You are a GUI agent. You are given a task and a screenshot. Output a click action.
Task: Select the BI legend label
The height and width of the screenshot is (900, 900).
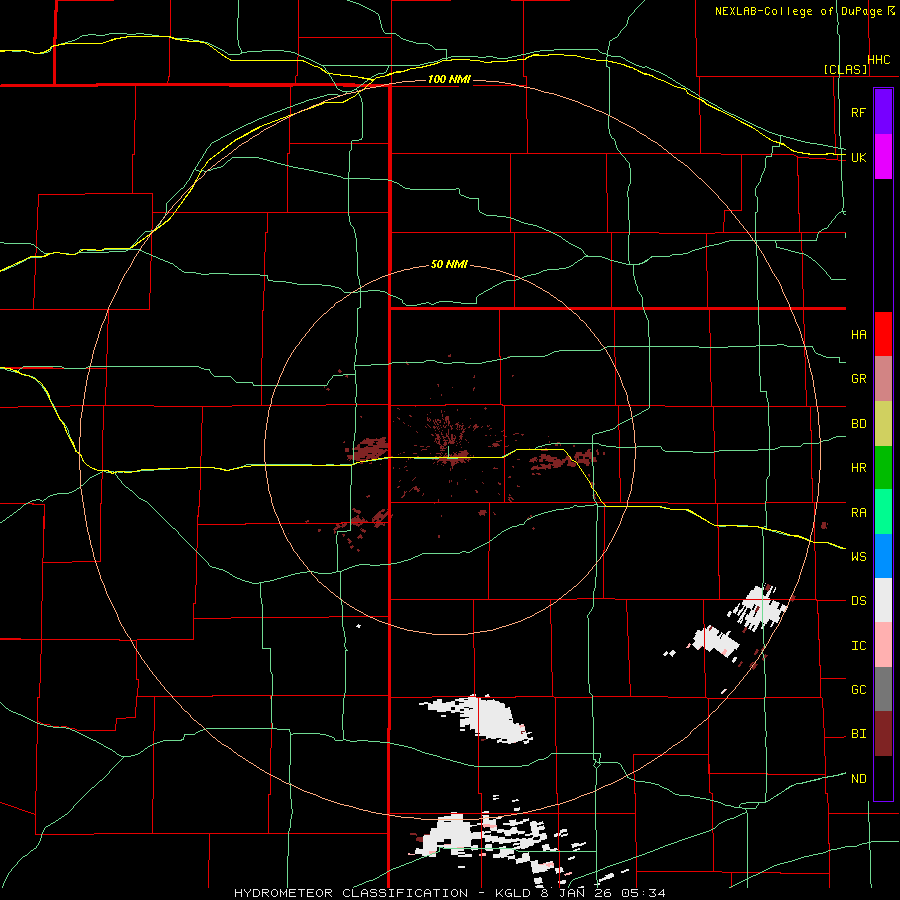tap(858, 734)
